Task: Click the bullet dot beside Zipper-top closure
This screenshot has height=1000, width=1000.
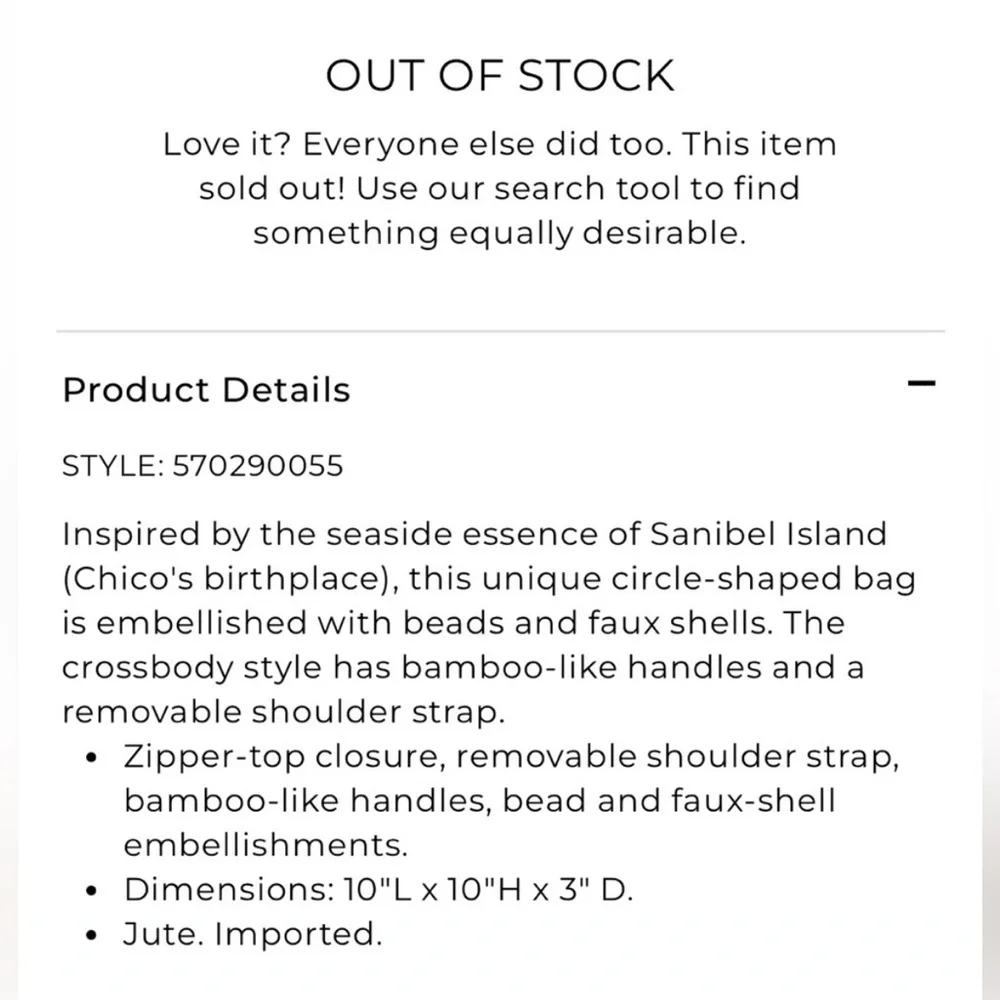Action: tap(91, 758)
